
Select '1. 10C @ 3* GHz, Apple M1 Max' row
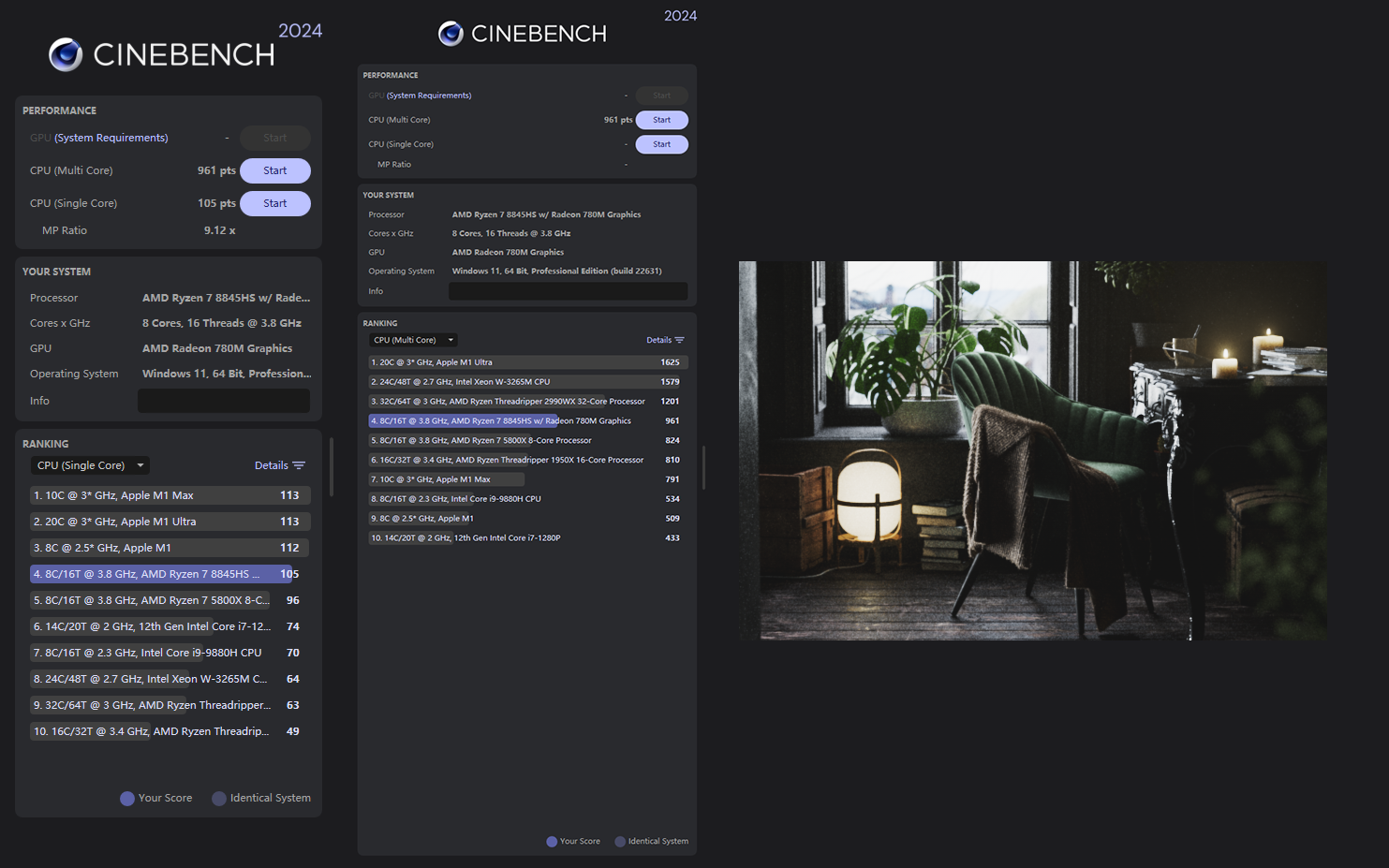tap(170, 495)
